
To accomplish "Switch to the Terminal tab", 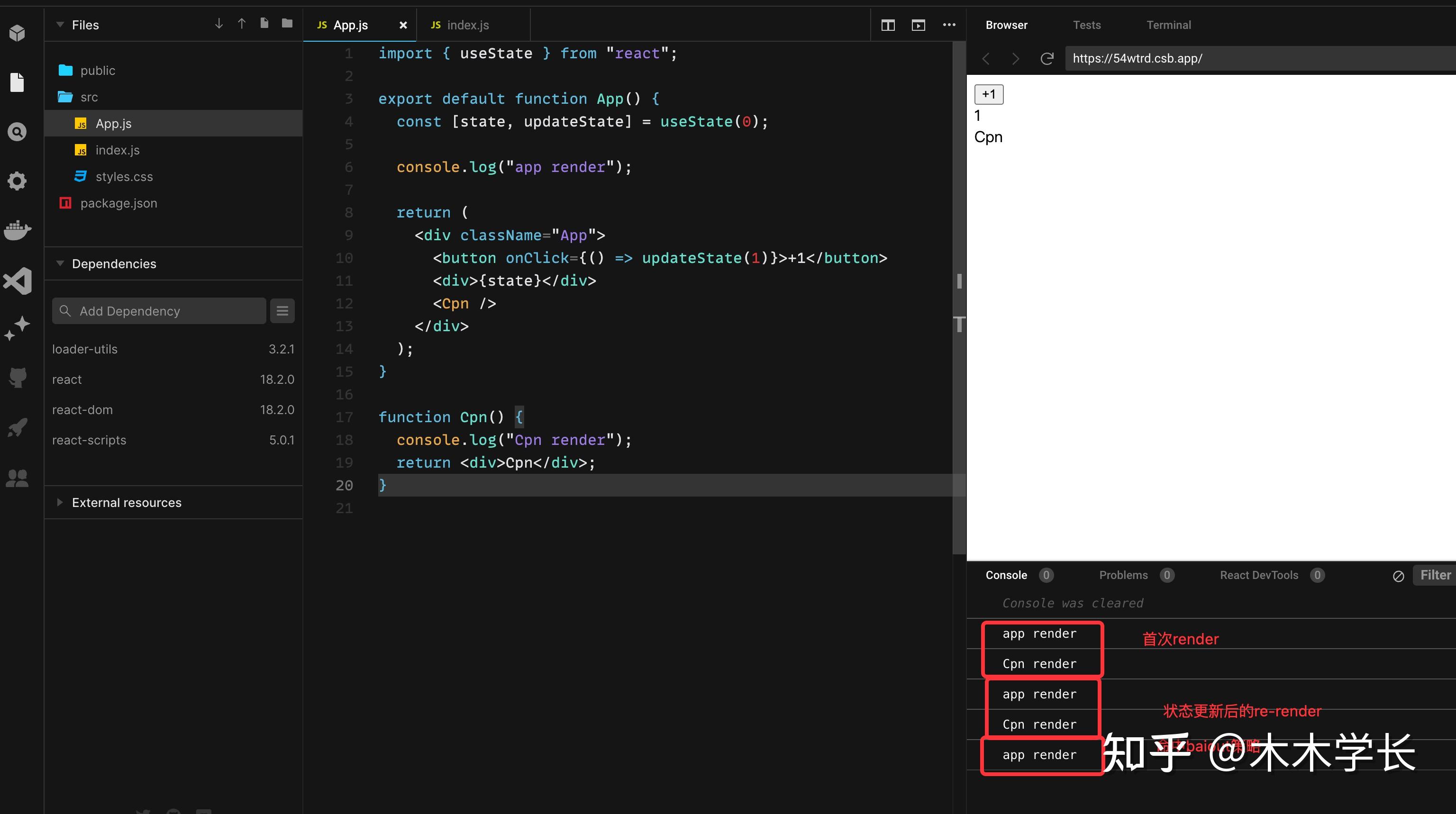I will [x=1168, y=25].
